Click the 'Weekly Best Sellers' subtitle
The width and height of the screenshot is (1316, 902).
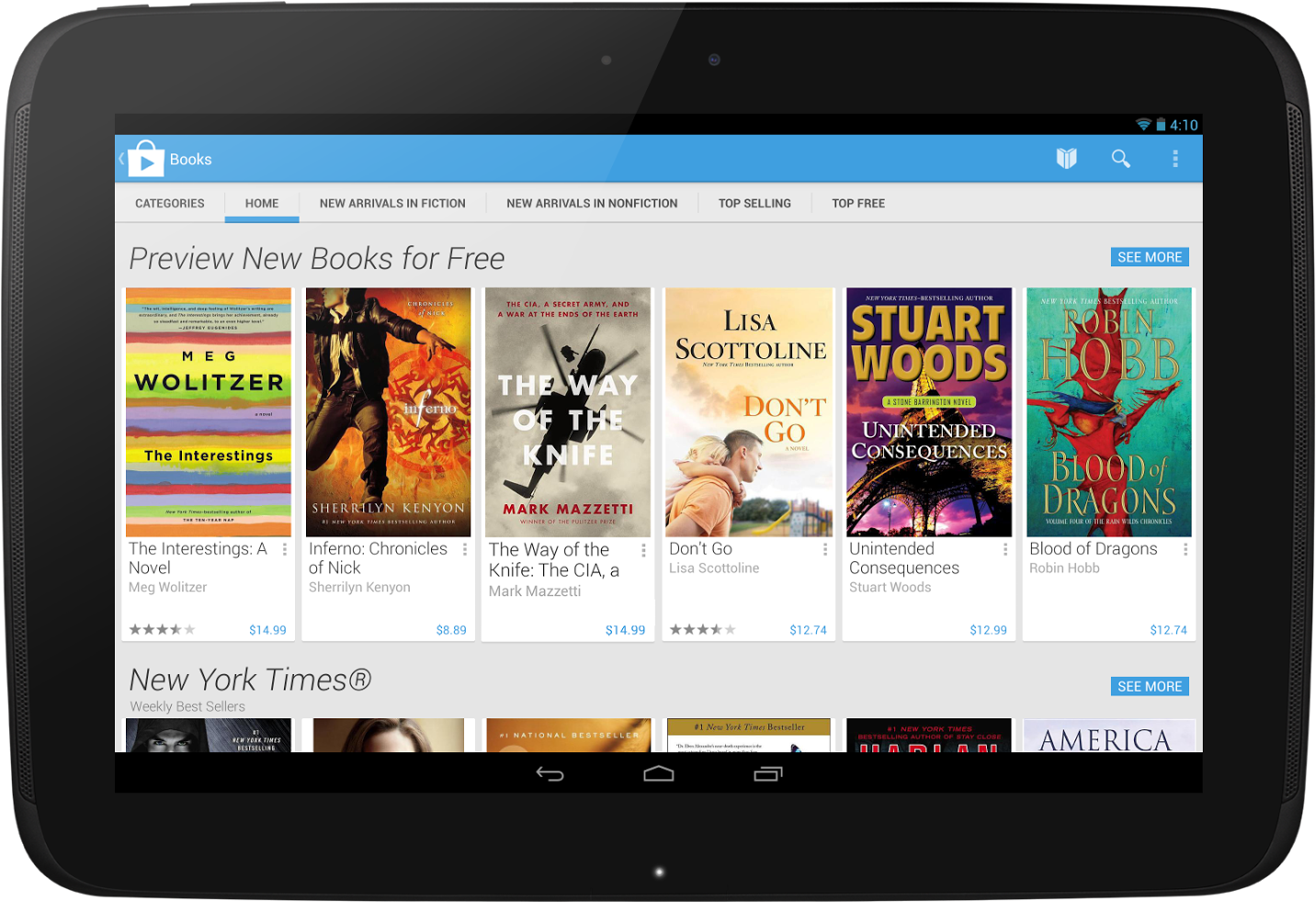click(x=187, y=707)
